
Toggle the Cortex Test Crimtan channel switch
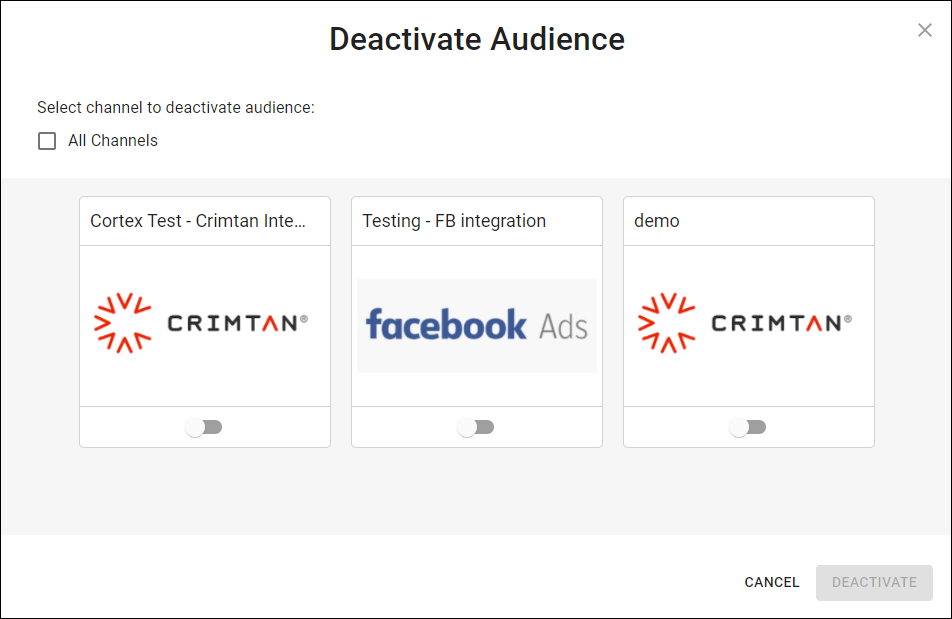(204, 427)
